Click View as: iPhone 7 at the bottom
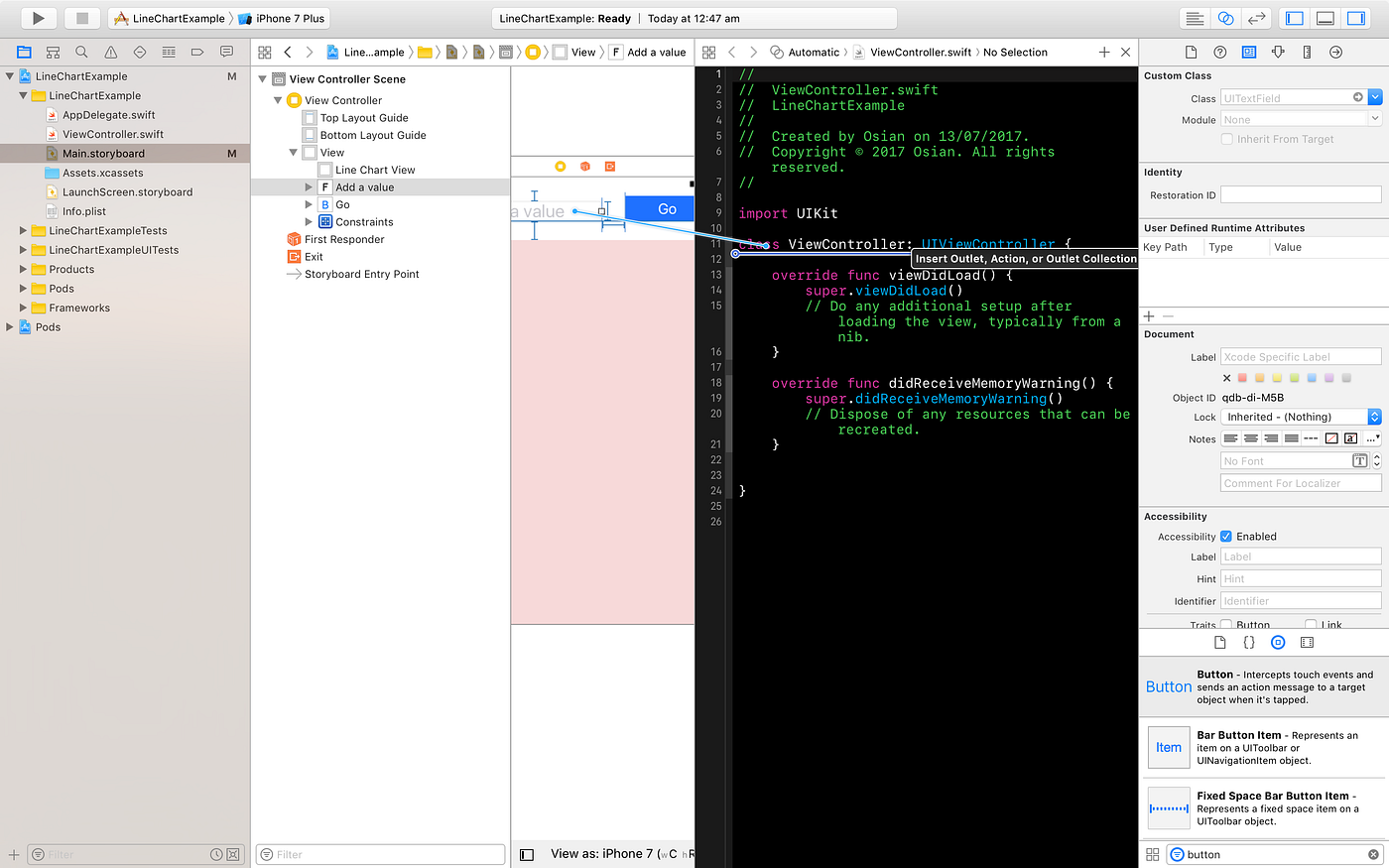 (x=600, y=853)
